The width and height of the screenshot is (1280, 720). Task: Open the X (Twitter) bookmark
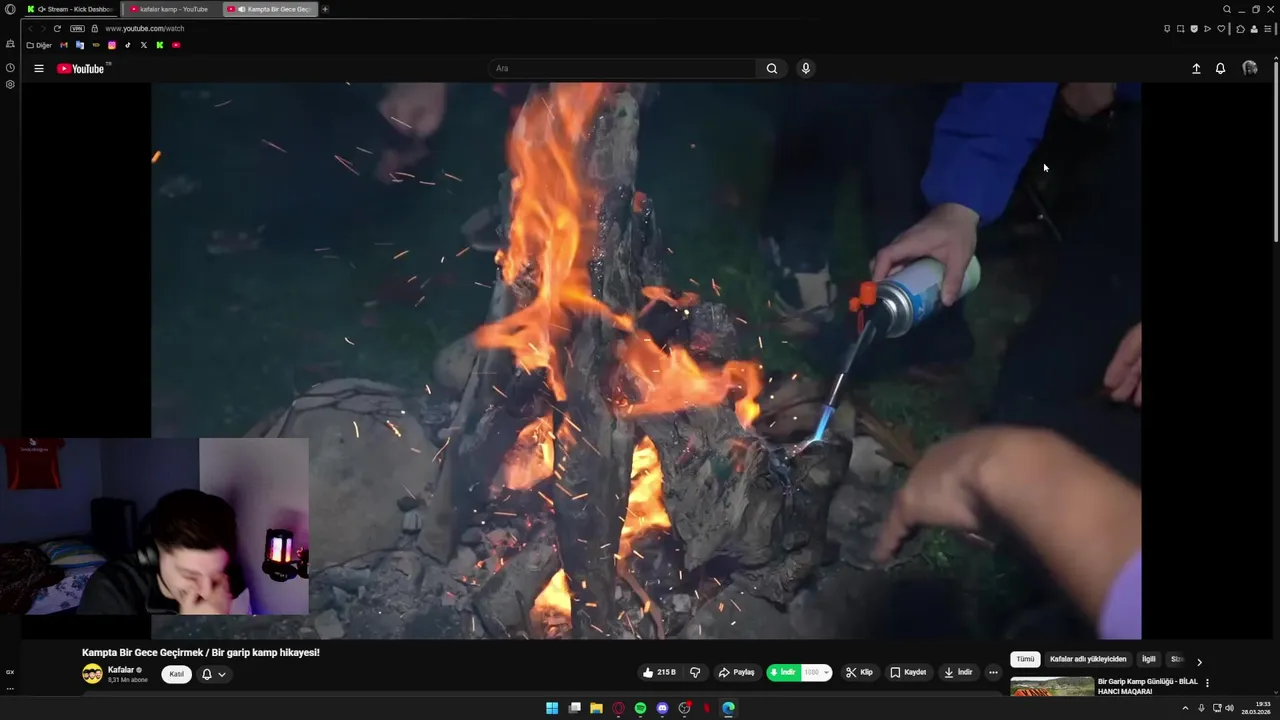coord(144,45)
